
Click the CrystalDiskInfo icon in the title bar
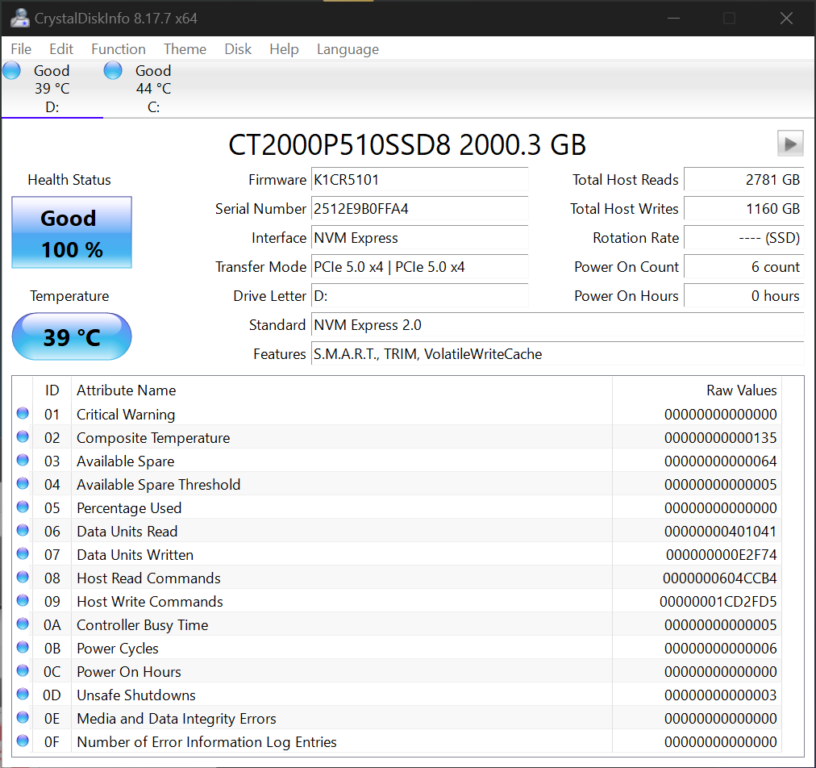(x=20, y=18)
